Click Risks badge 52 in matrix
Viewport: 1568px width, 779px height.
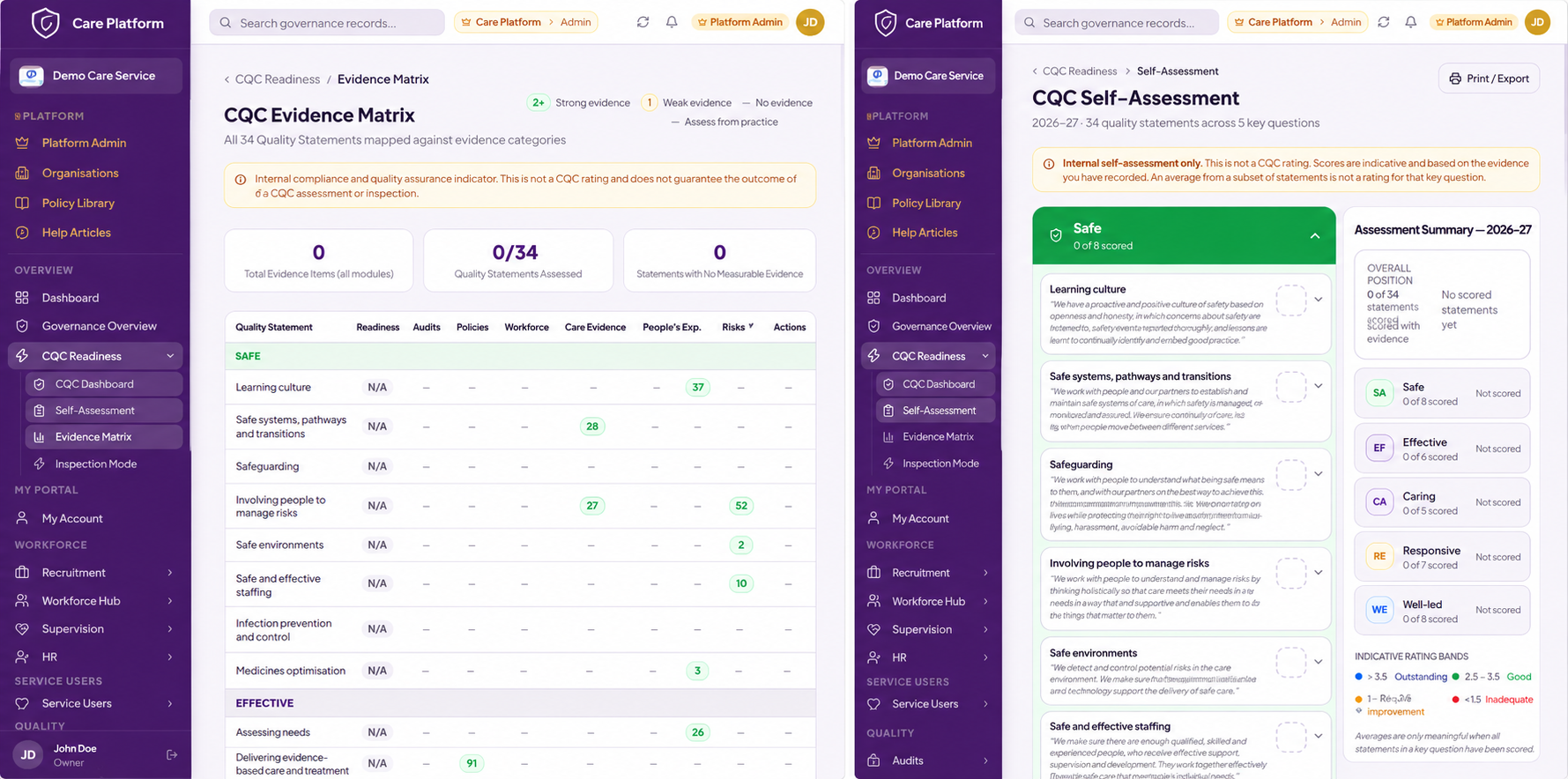[741, 506]
